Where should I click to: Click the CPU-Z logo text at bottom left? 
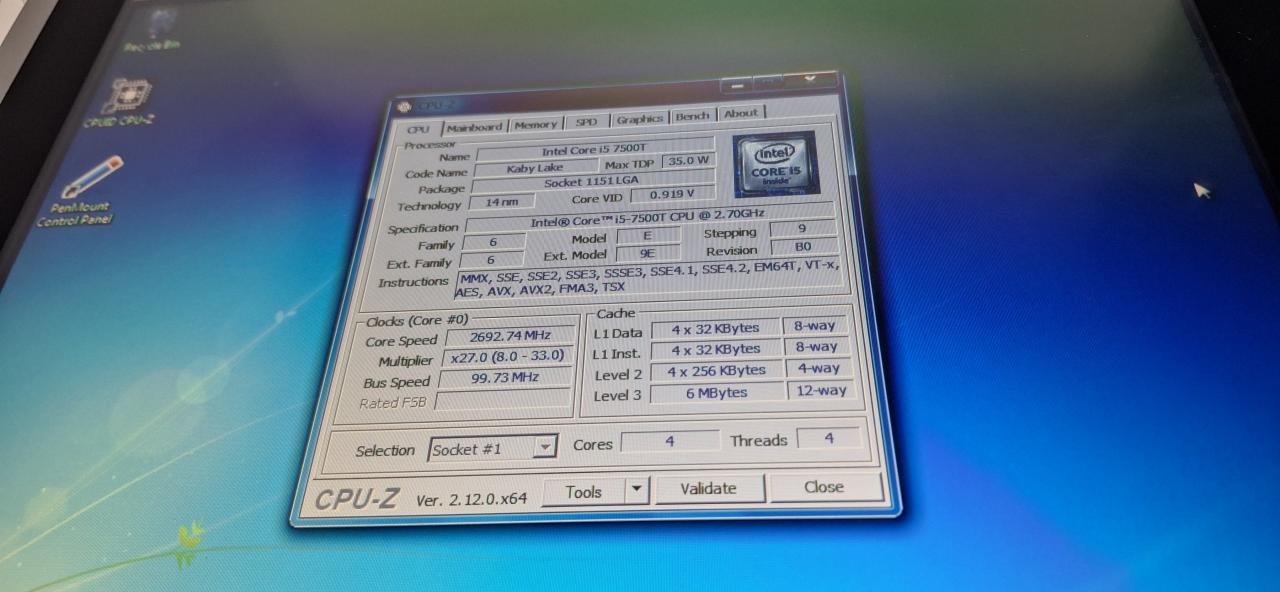pos(356,500)
